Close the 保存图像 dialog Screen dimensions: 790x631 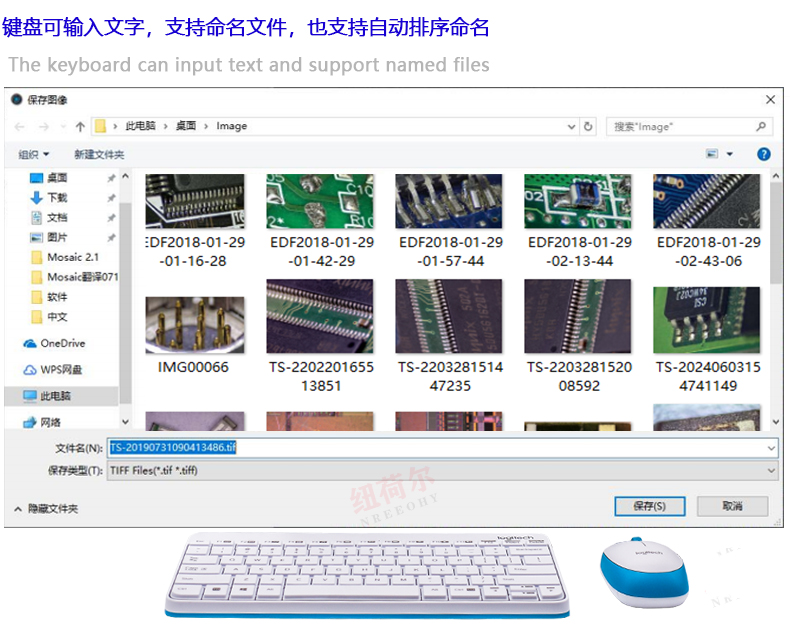click(770, 100)
